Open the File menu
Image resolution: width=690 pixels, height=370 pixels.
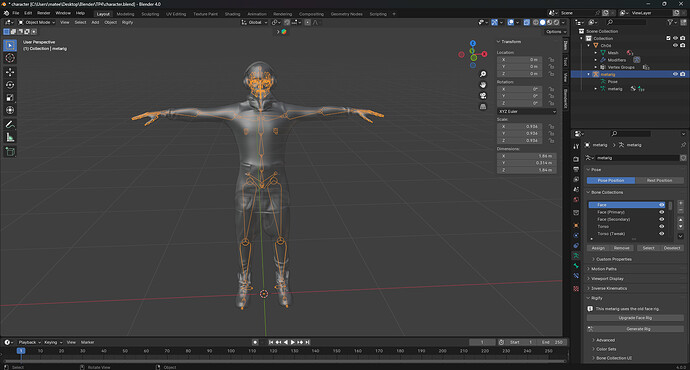coord(16,13)
